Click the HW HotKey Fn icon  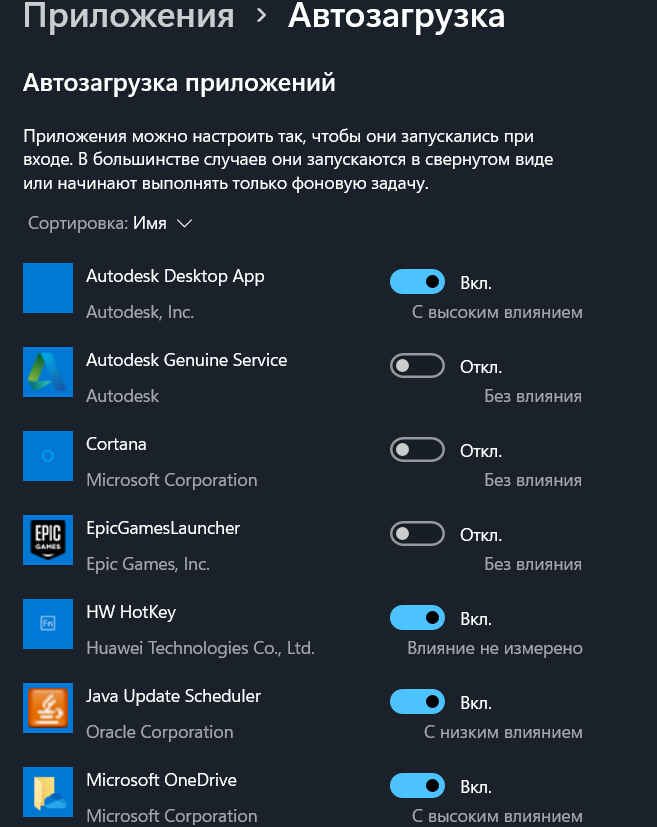48,624
